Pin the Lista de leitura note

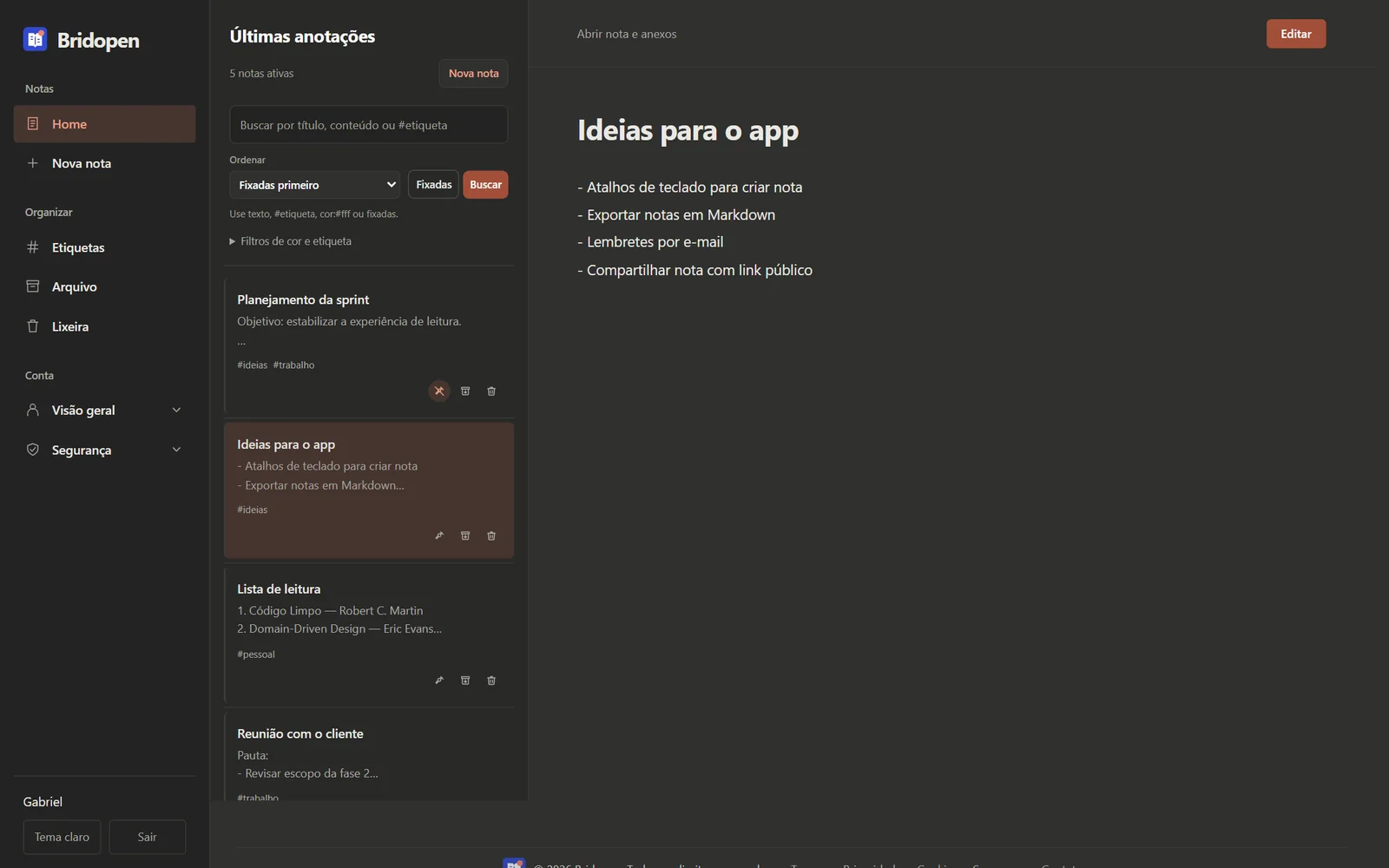(439, 681)
